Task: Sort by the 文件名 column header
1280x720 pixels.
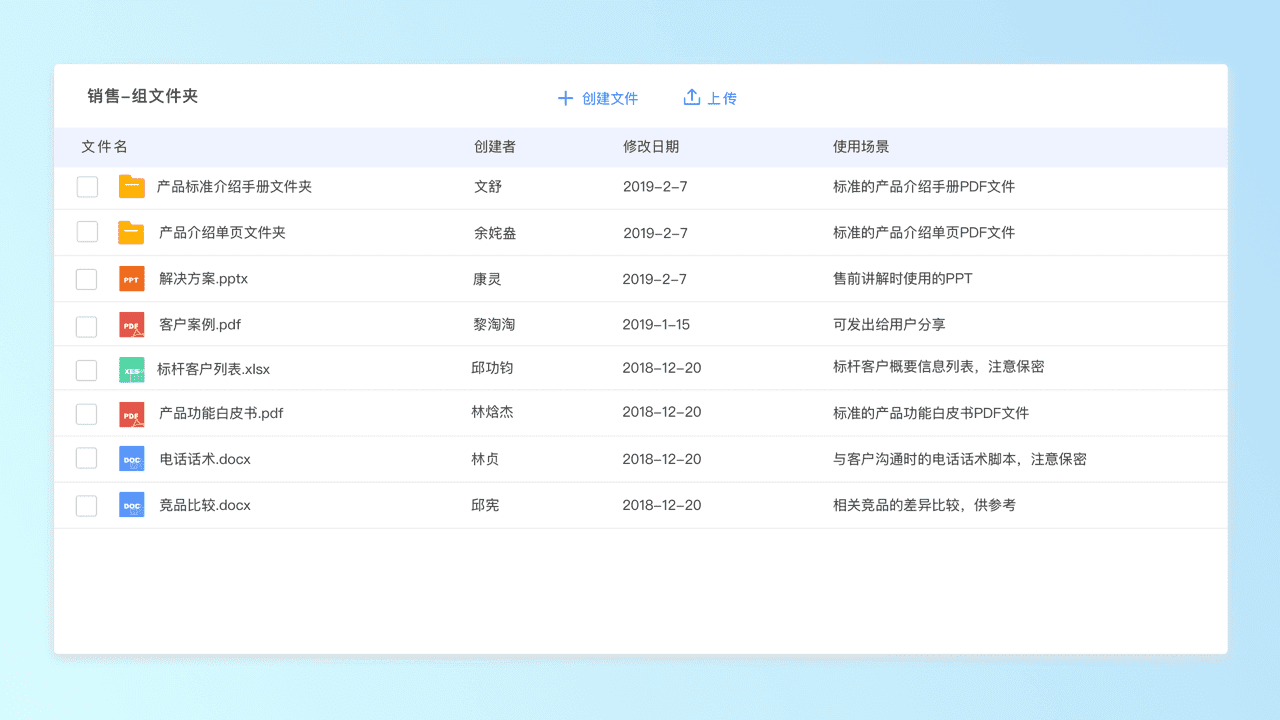Action: pos(104,147)
